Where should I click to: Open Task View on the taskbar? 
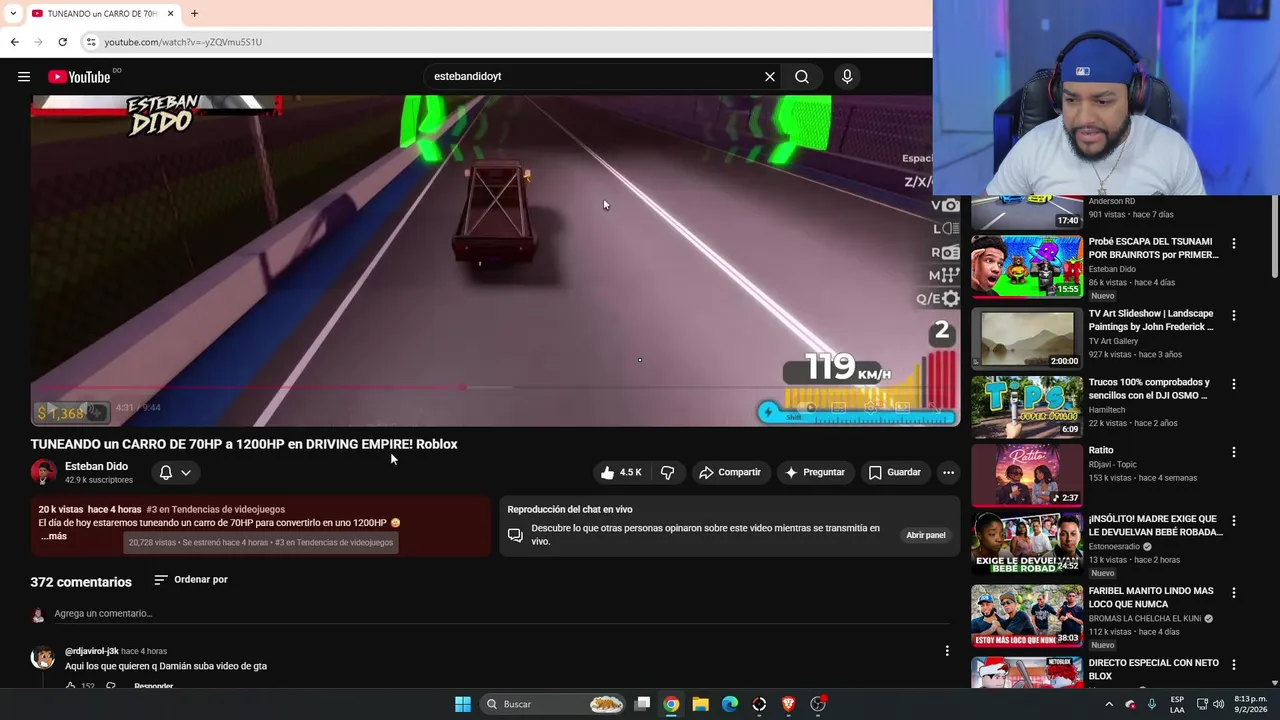643,704
